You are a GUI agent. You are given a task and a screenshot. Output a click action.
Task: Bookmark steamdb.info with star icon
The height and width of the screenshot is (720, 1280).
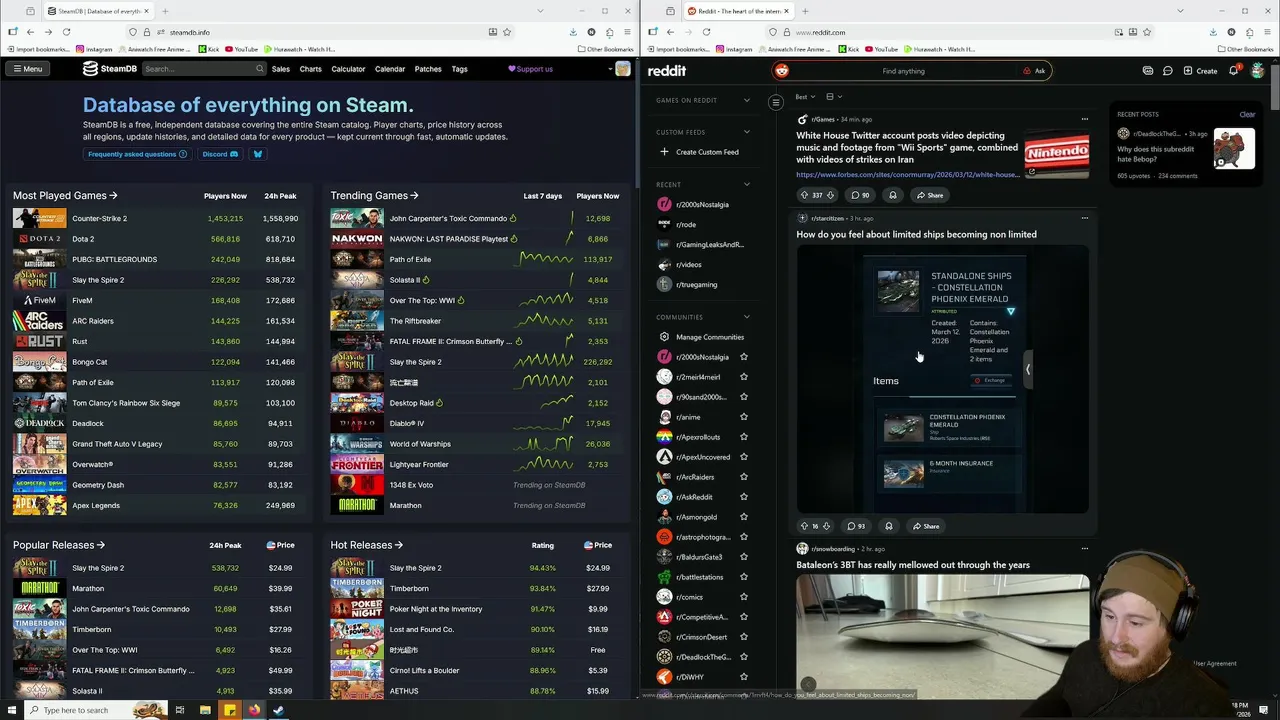click(x=507, y=32)
